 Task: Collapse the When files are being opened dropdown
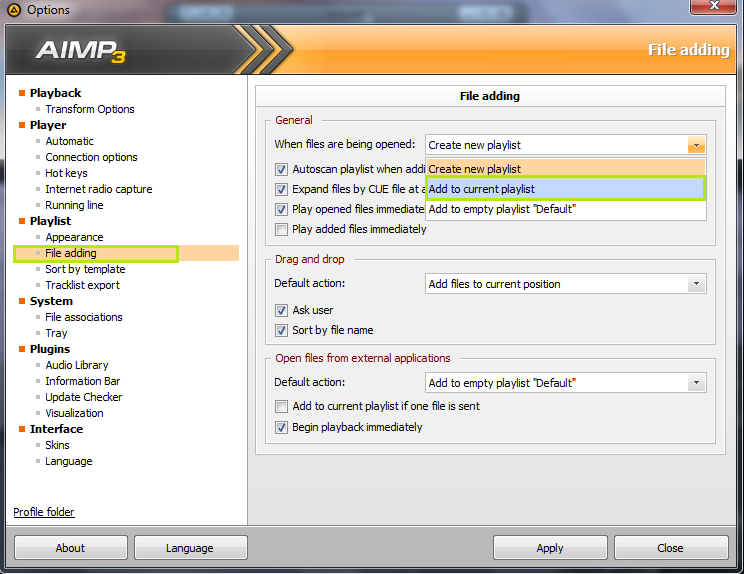click(696, 145)
